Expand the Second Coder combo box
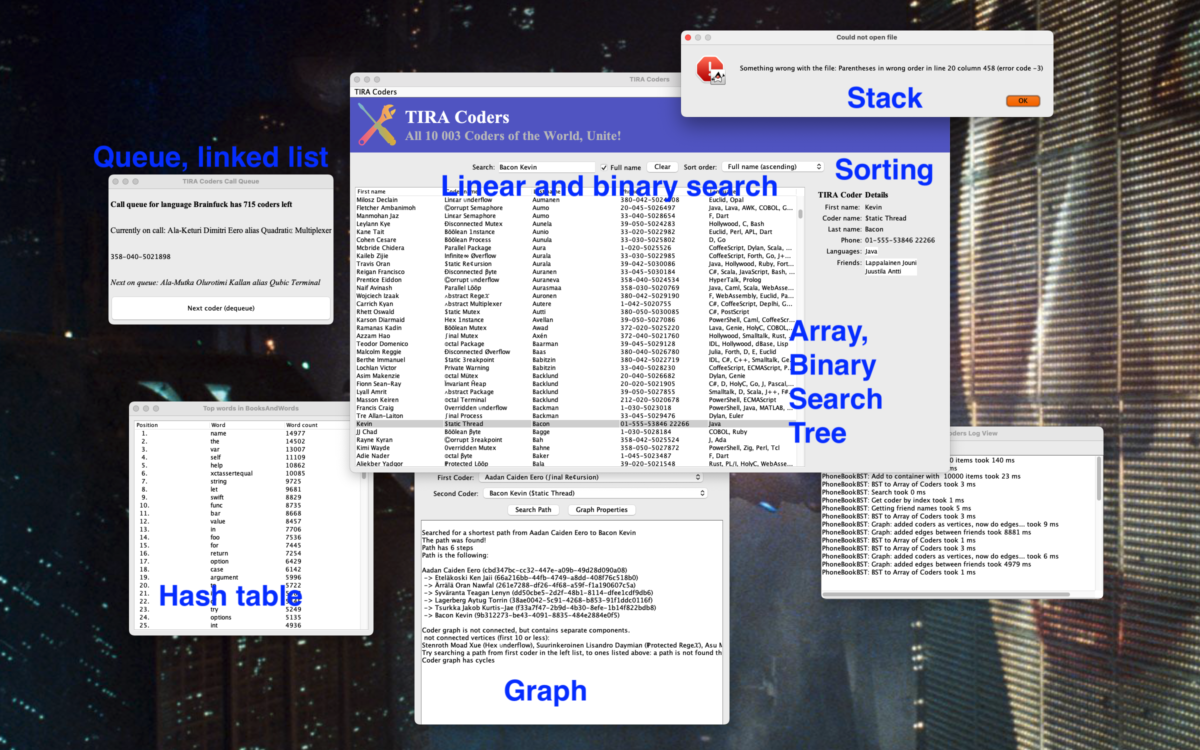Viewport: 1200px width, 750px height. pos(595,493)
